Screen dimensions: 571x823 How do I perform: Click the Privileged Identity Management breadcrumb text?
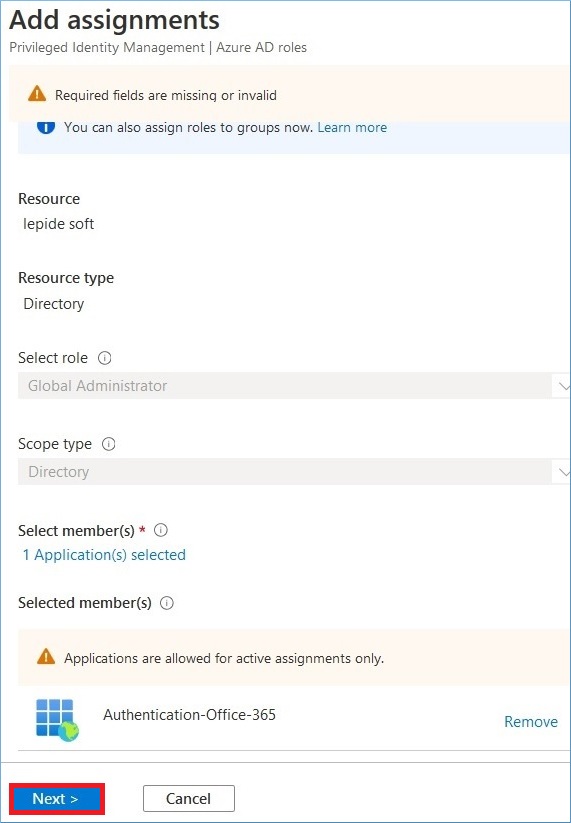107,48
